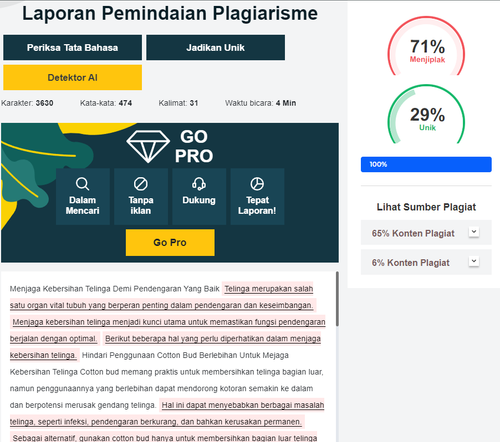Click the GO PRO diamond icon
Image resolution: width=500 pixels, height=442 pixels.
click(148, 147)
